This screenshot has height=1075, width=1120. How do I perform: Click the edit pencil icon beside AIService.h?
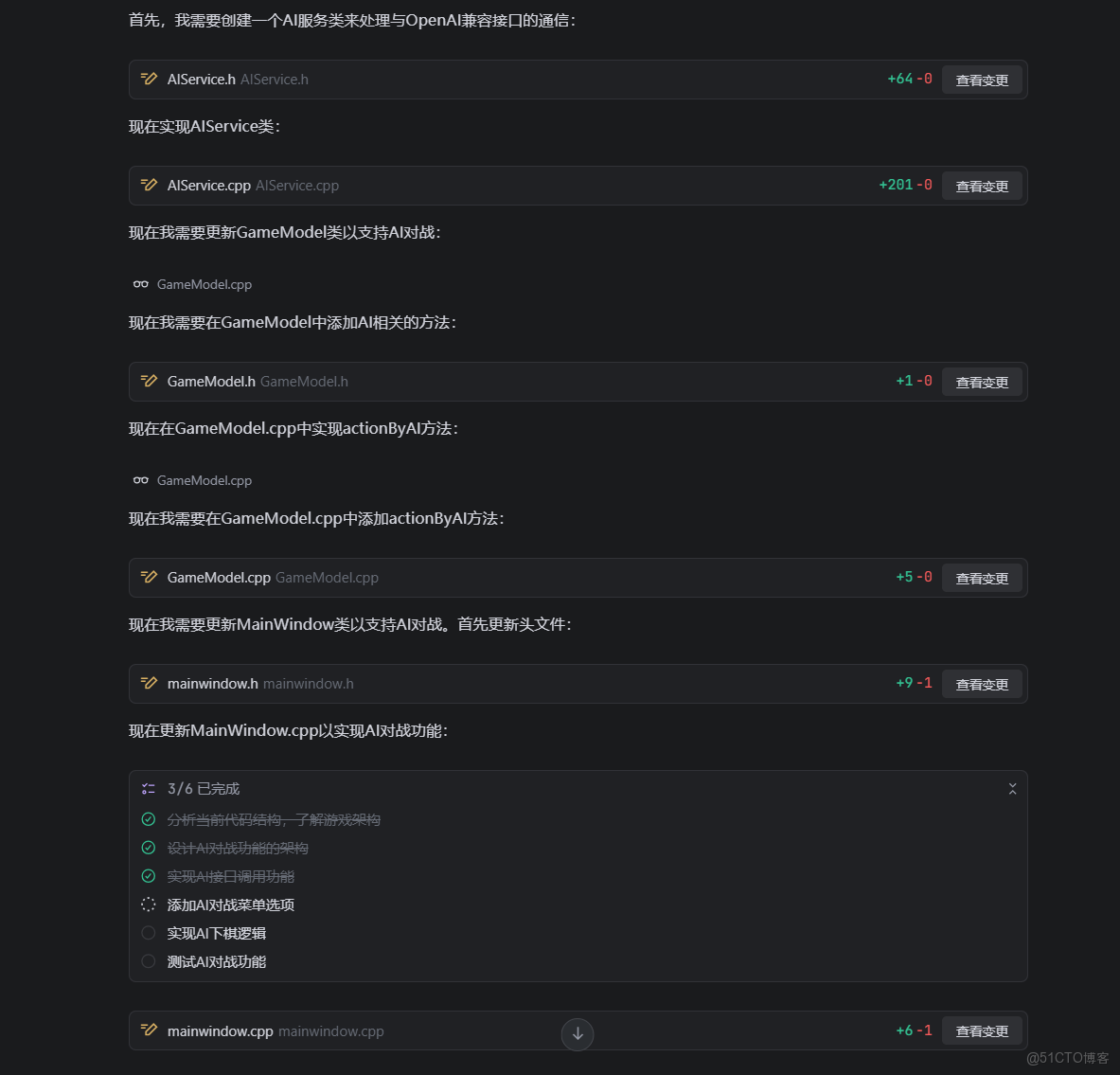pos(150,80)
